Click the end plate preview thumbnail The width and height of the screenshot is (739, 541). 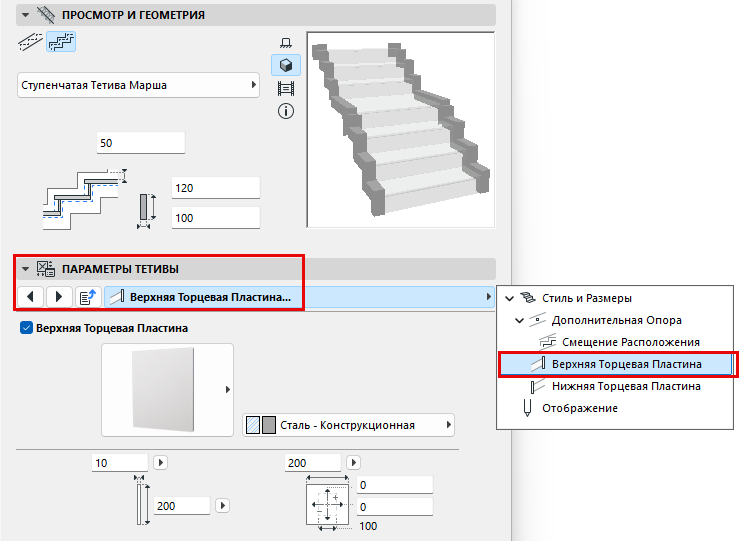(x=163, y=389)
